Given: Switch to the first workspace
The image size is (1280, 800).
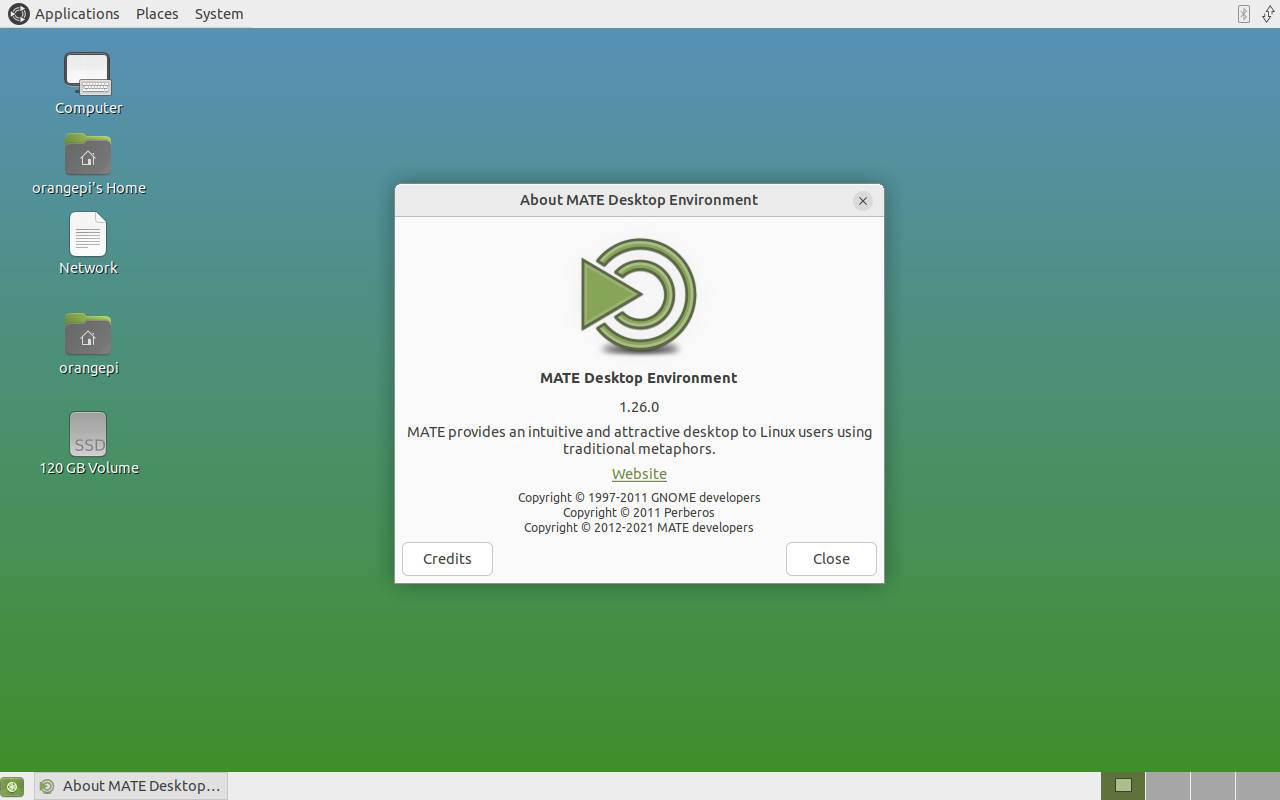Looking at the screenshot, I should (x=1123, y=786).
